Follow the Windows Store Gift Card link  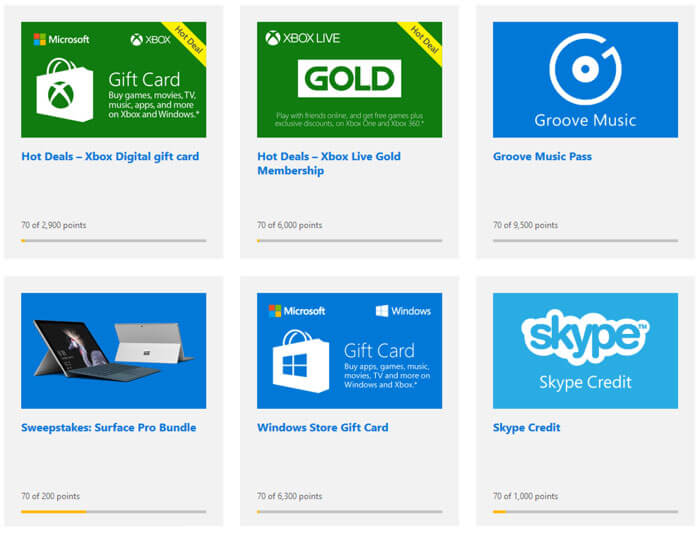(323, 428)
